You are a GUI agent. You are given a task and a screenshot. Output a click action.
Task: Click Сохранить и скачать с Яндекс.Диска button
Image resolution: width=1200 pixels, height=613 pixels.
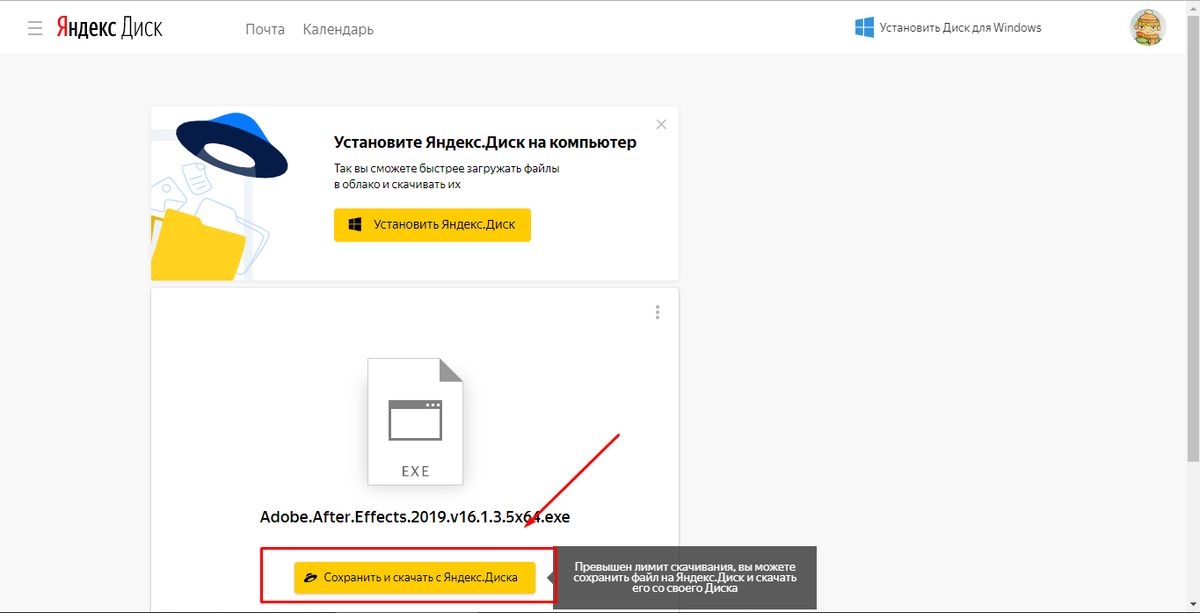tap(414, 578)
